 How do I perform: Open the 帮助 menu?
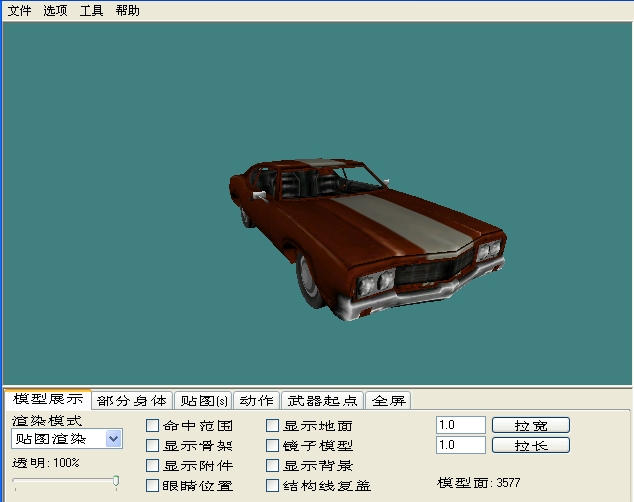point(127,11)
